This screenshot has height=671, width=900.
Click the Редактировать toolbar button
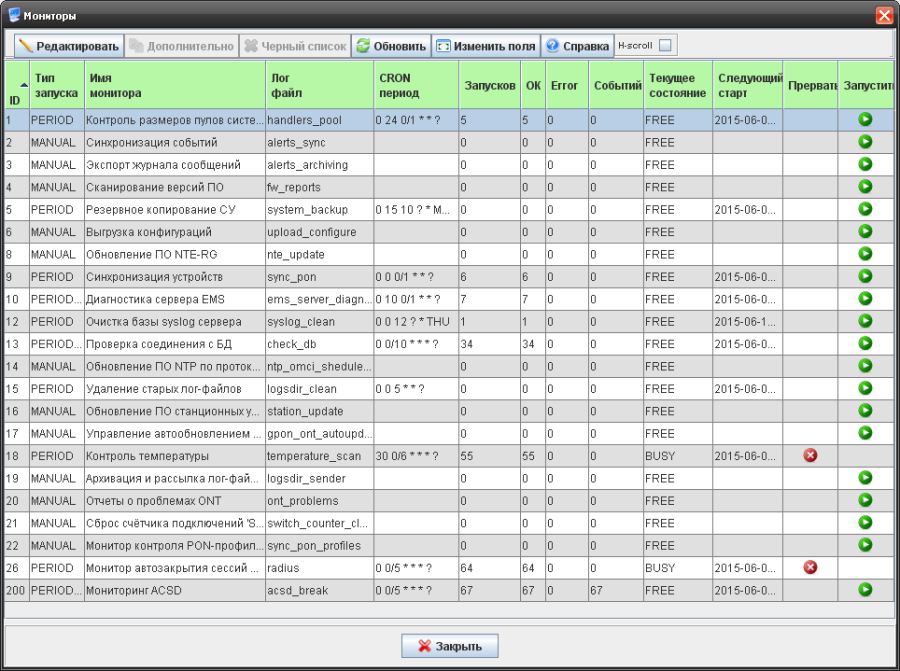[x=69, y=46]
